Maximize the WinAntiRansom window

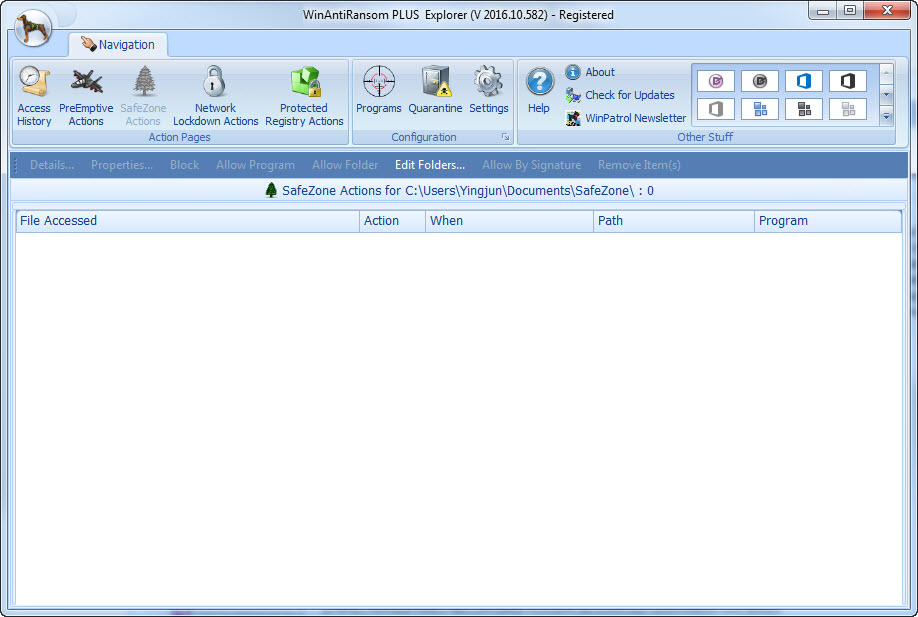pyautogui.click(x=850, y=11)
